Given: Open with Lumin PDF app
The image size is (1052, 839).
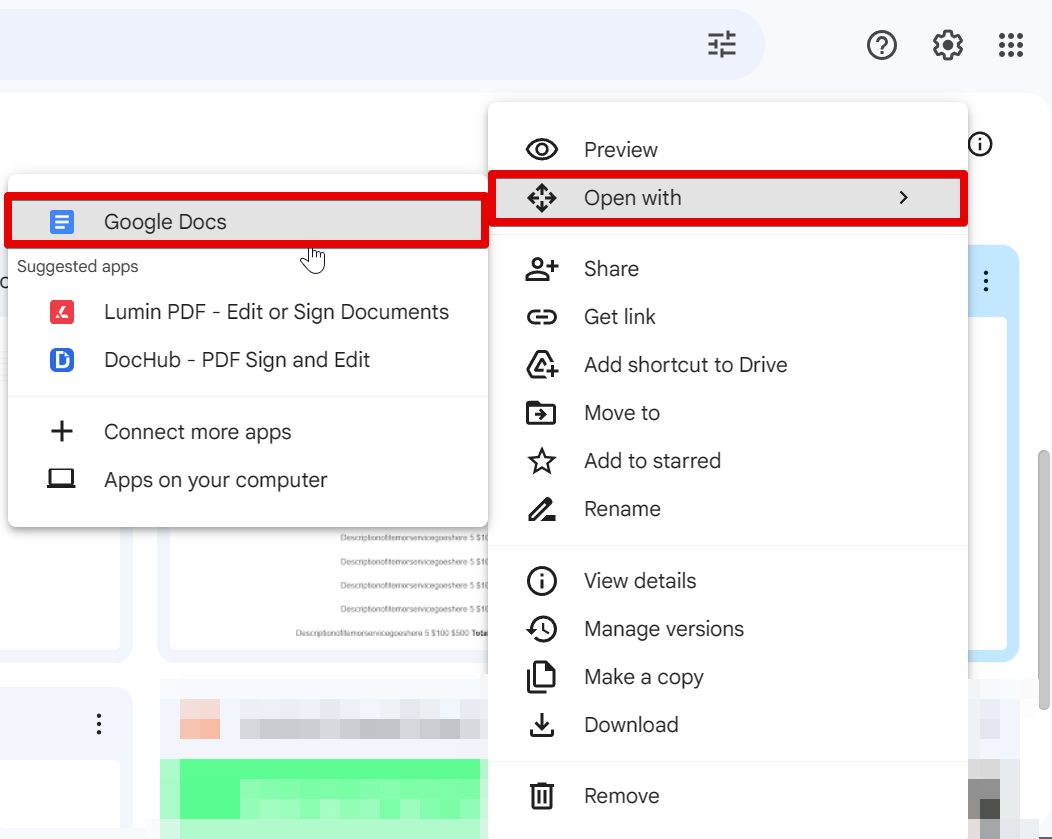Looking at the screenshot, I should click(276, 312).
